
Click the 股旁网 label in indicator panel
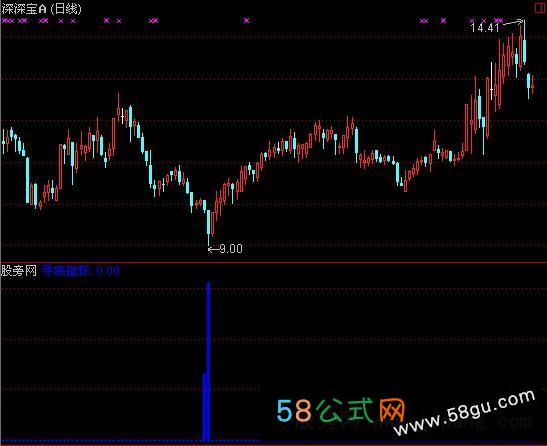coord(19,271)
